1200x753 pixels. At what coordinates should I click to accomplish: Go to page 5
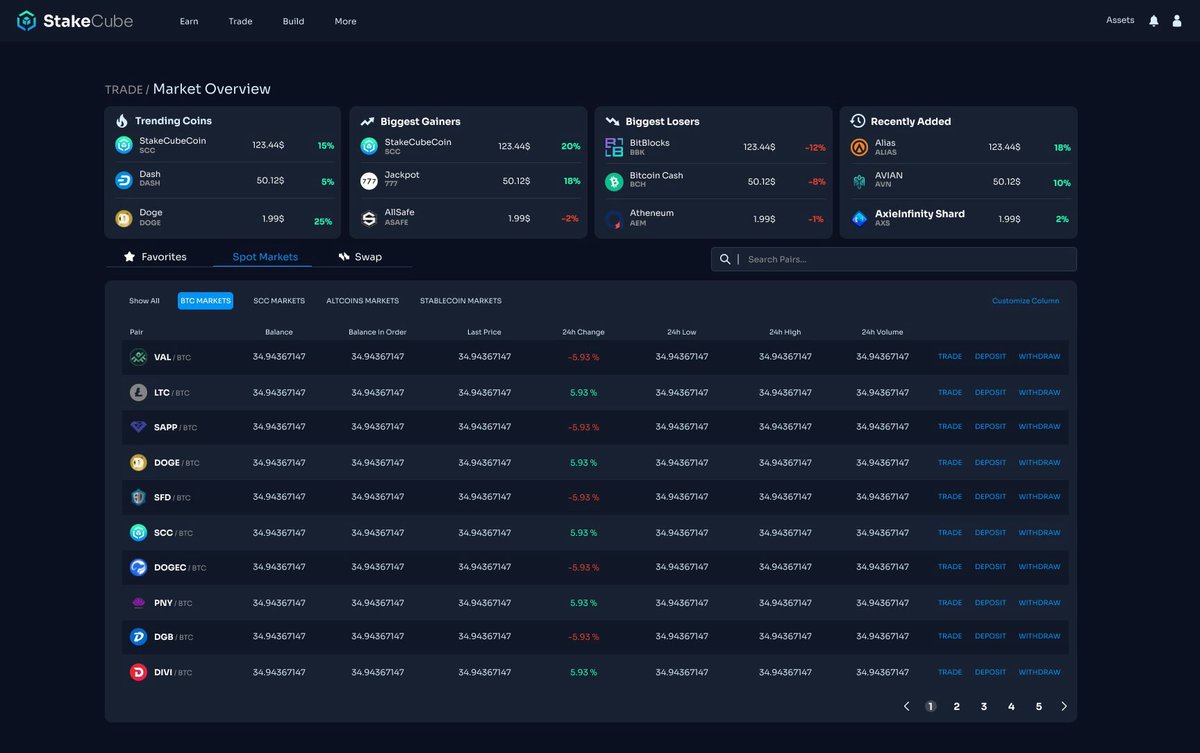(x=1039, y=706)
